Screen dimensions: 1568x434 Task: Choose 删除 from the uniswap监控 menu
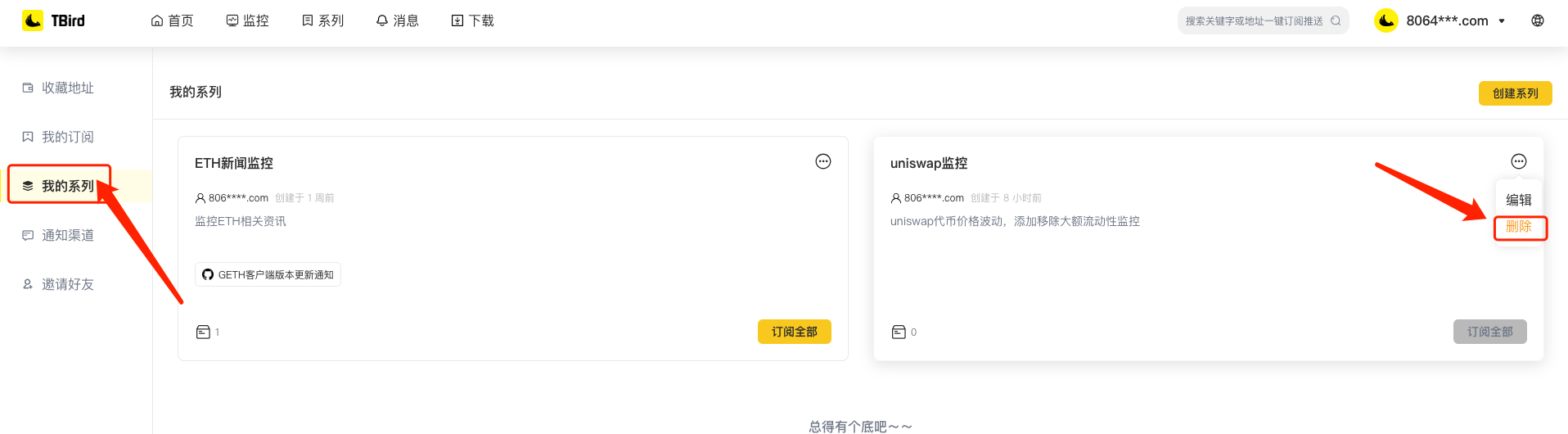(x=1519, y=227)
